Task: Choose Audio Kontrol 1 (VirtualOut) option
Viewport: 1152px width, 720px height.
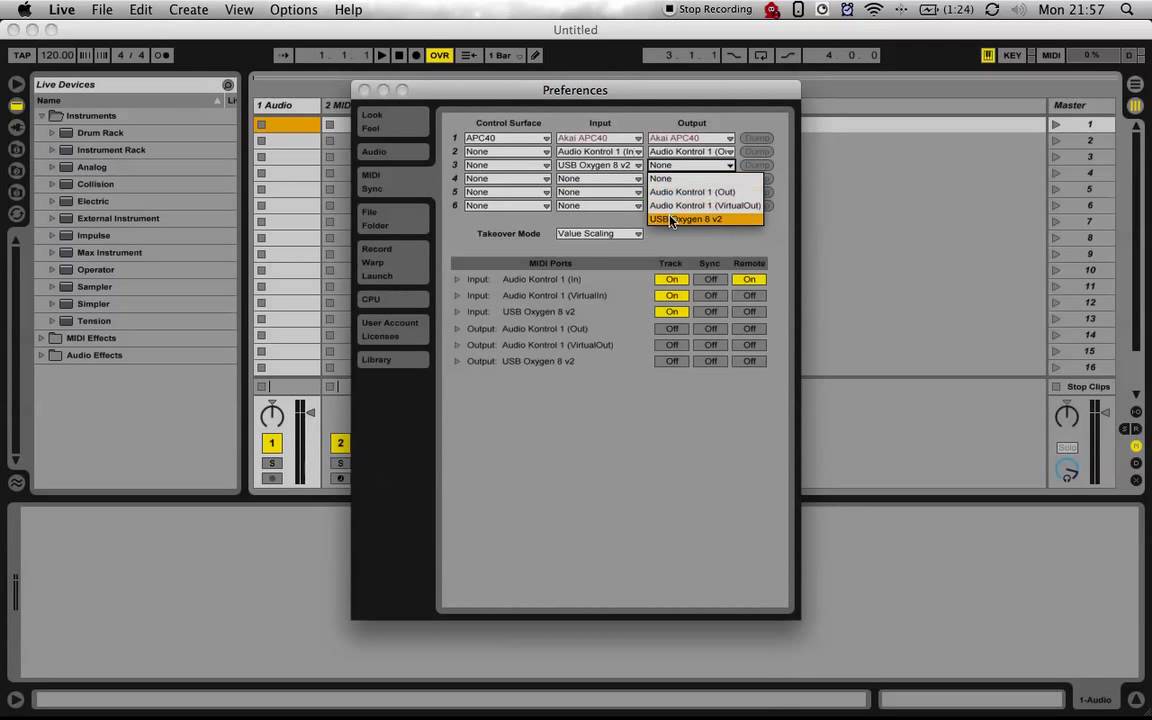Action: click(x=705, y=206)
